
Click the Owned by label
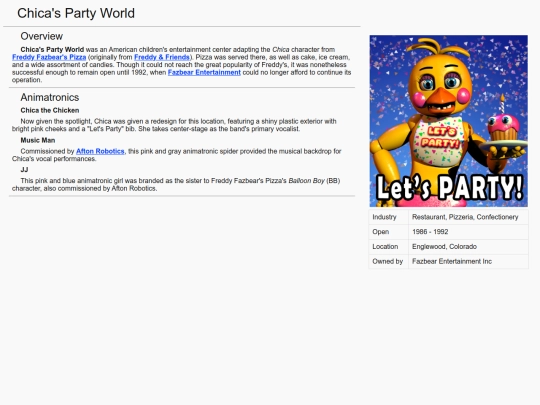coord(387,262)
